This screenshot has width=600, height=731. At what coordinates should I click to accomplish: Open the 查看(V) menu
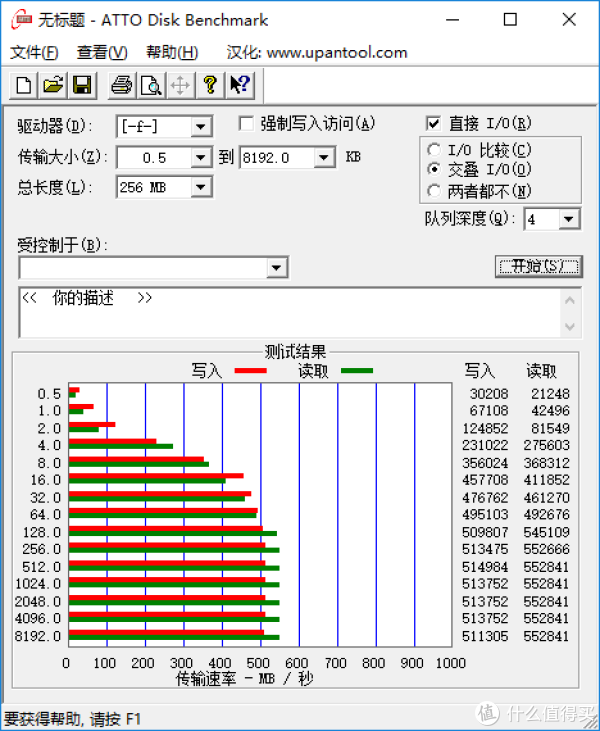[x=102, y=52]
